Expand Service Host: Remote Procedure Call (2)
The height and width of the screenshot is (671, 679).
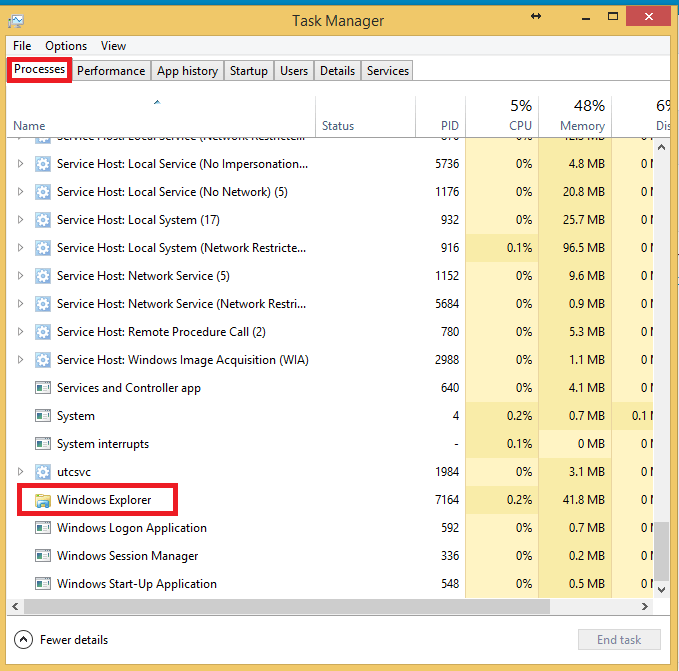click(x=20, y=332)
